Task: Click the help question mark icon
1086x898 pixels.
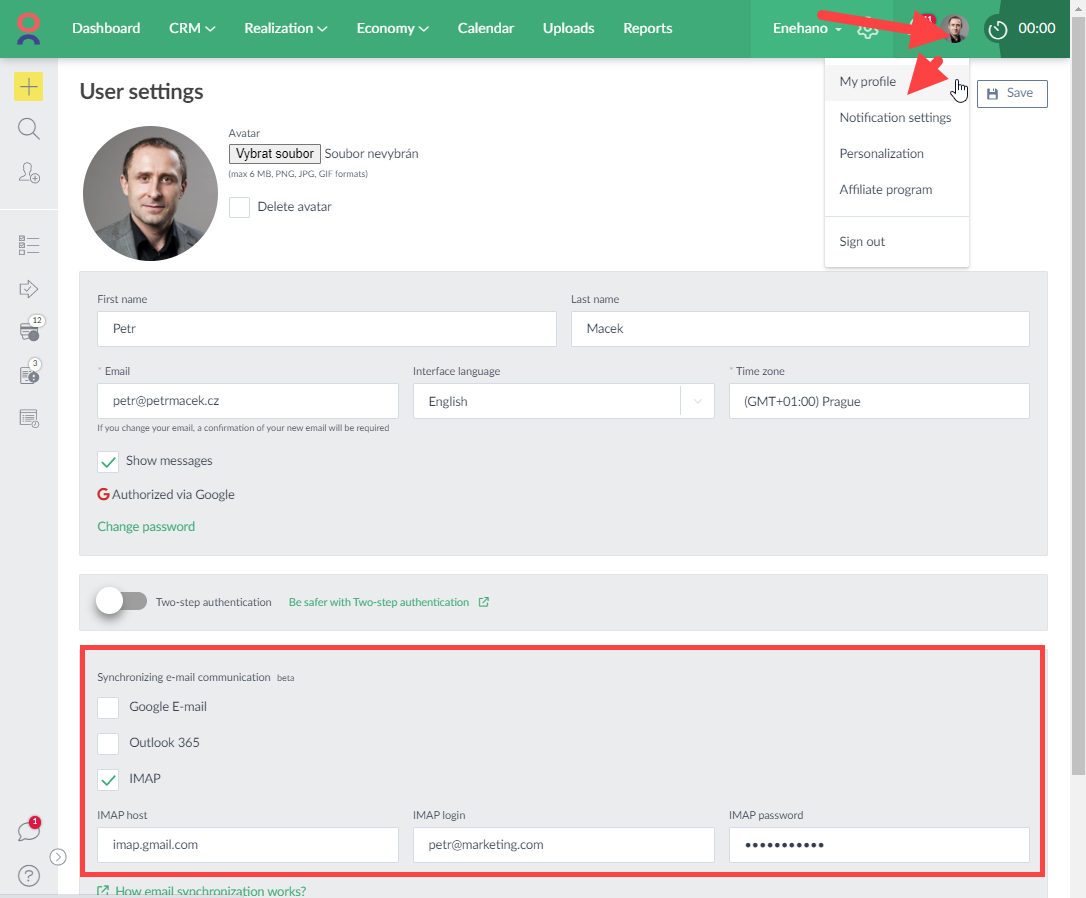Action: (28, 874)
